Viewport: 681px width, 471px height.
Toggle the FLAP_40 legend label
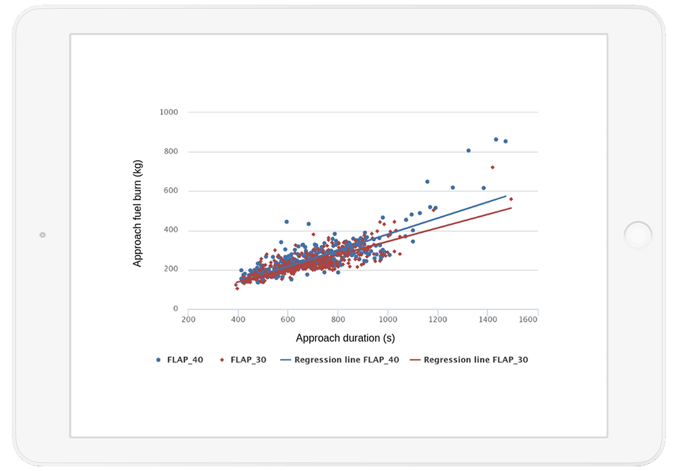pyautogui.click(x=185, y=360)
